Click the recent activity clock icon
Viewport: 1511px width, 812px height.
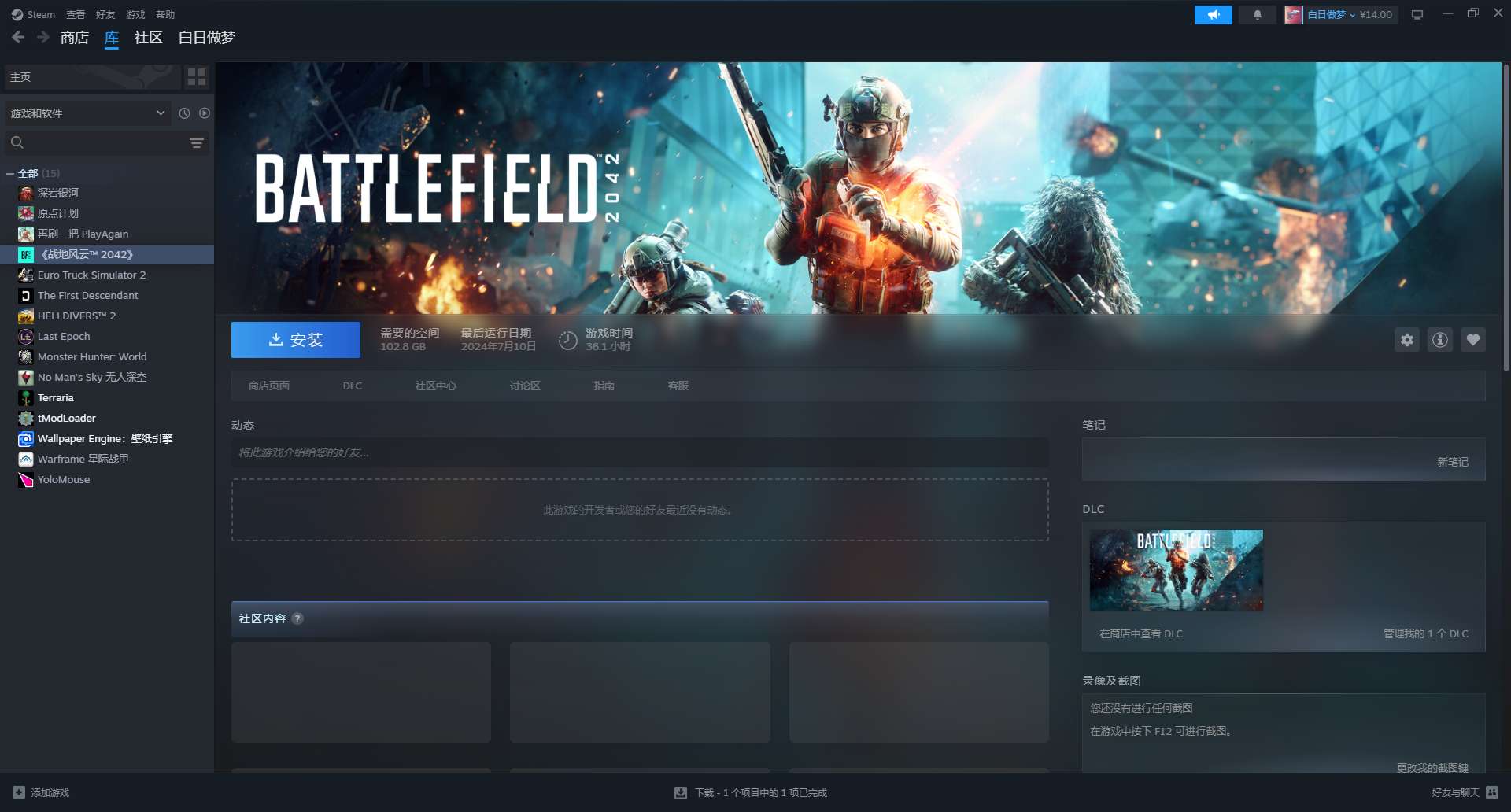184,113
